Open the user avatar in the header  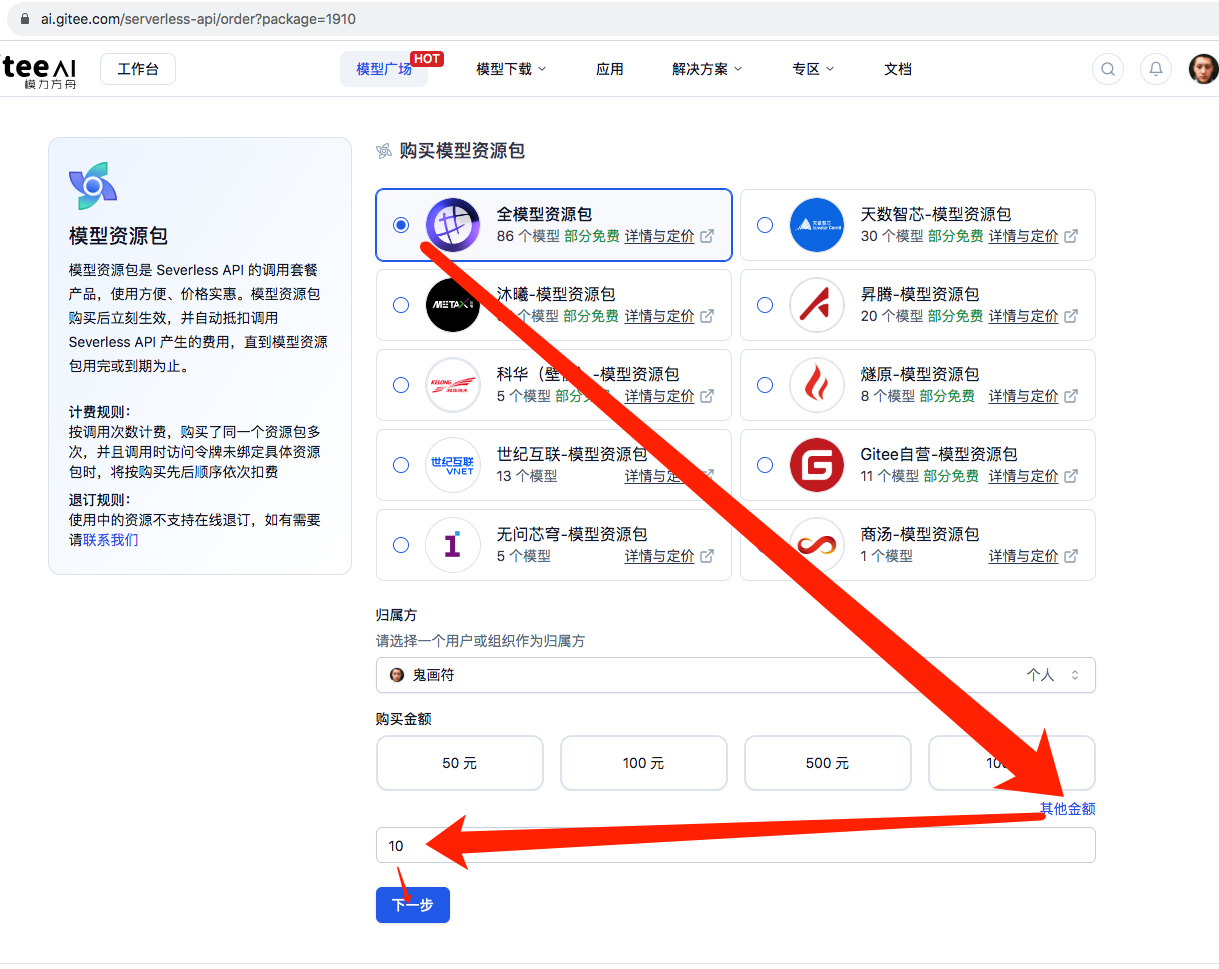(x=1203, y=69)
